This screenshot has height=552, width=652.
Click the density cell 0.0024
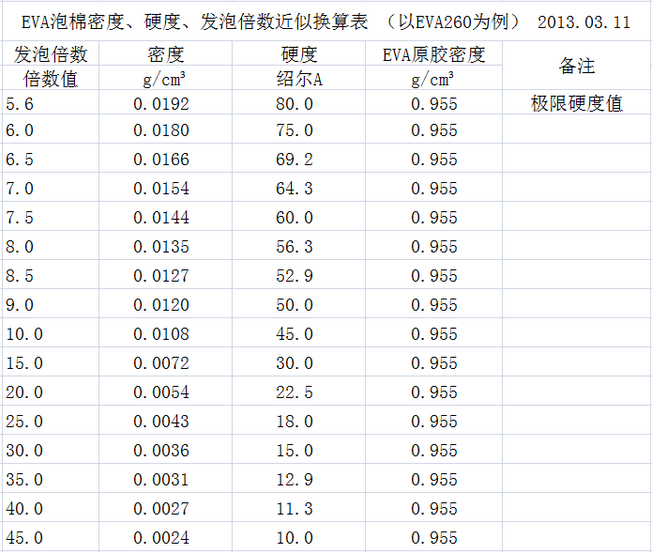pos(165,538)
